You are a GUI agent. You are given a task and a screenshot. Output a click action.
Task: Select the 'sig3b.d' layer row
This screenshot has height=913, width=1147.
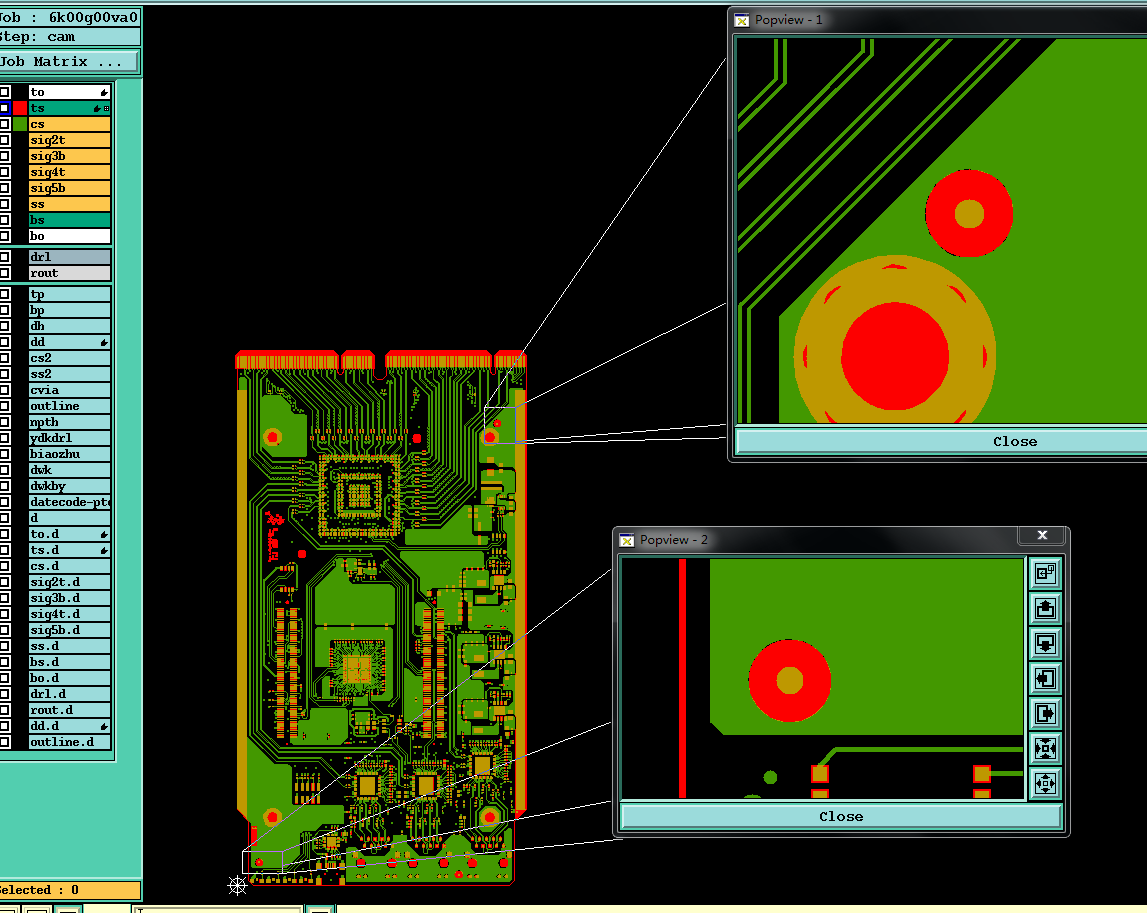click(x=69, y=598)
